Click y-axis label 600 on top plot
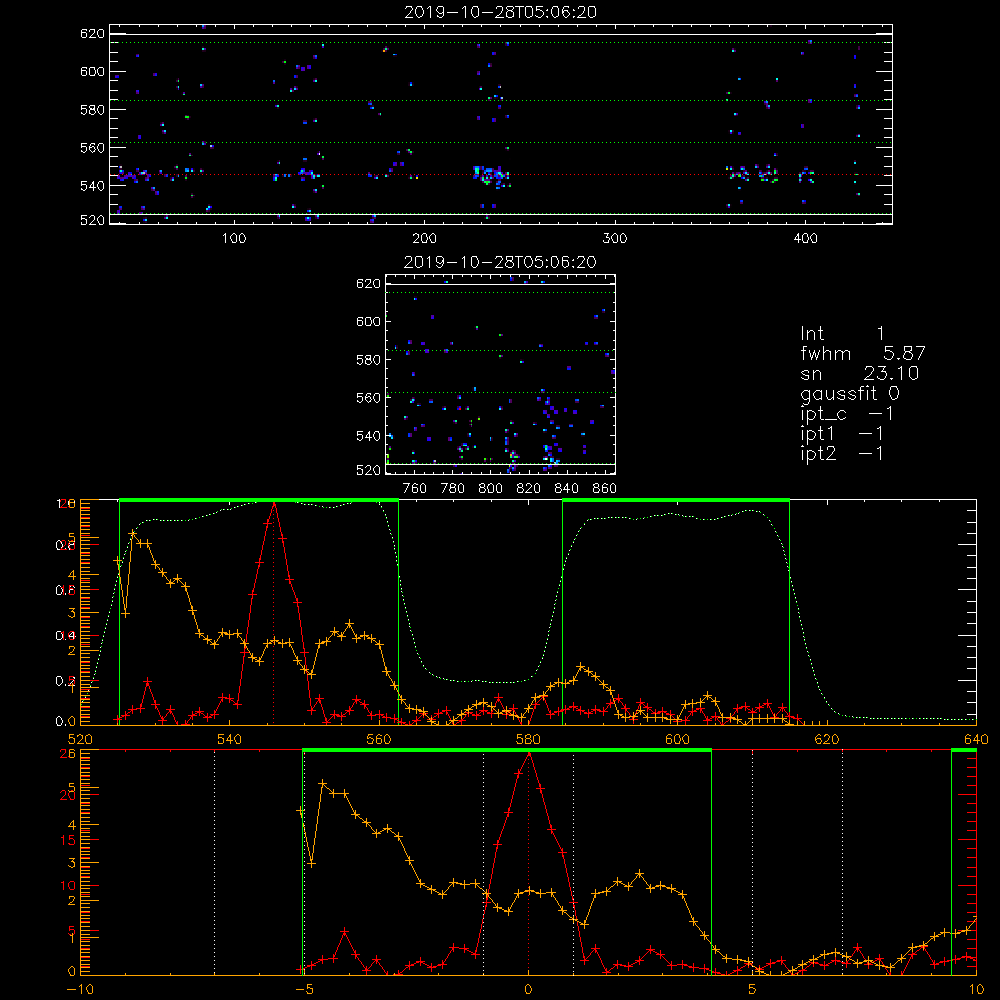This screenshot has width=1000, height=1000. 92,71
